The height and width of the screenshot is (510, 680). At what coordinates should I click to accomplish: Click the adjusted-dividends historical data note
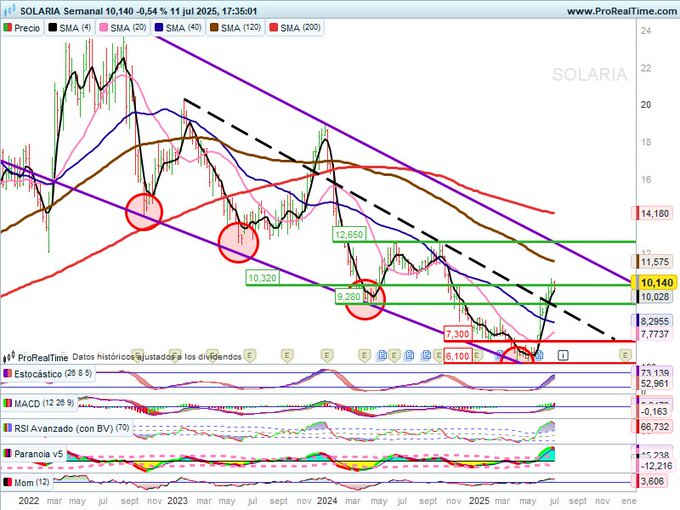click(x=157, y=357)
